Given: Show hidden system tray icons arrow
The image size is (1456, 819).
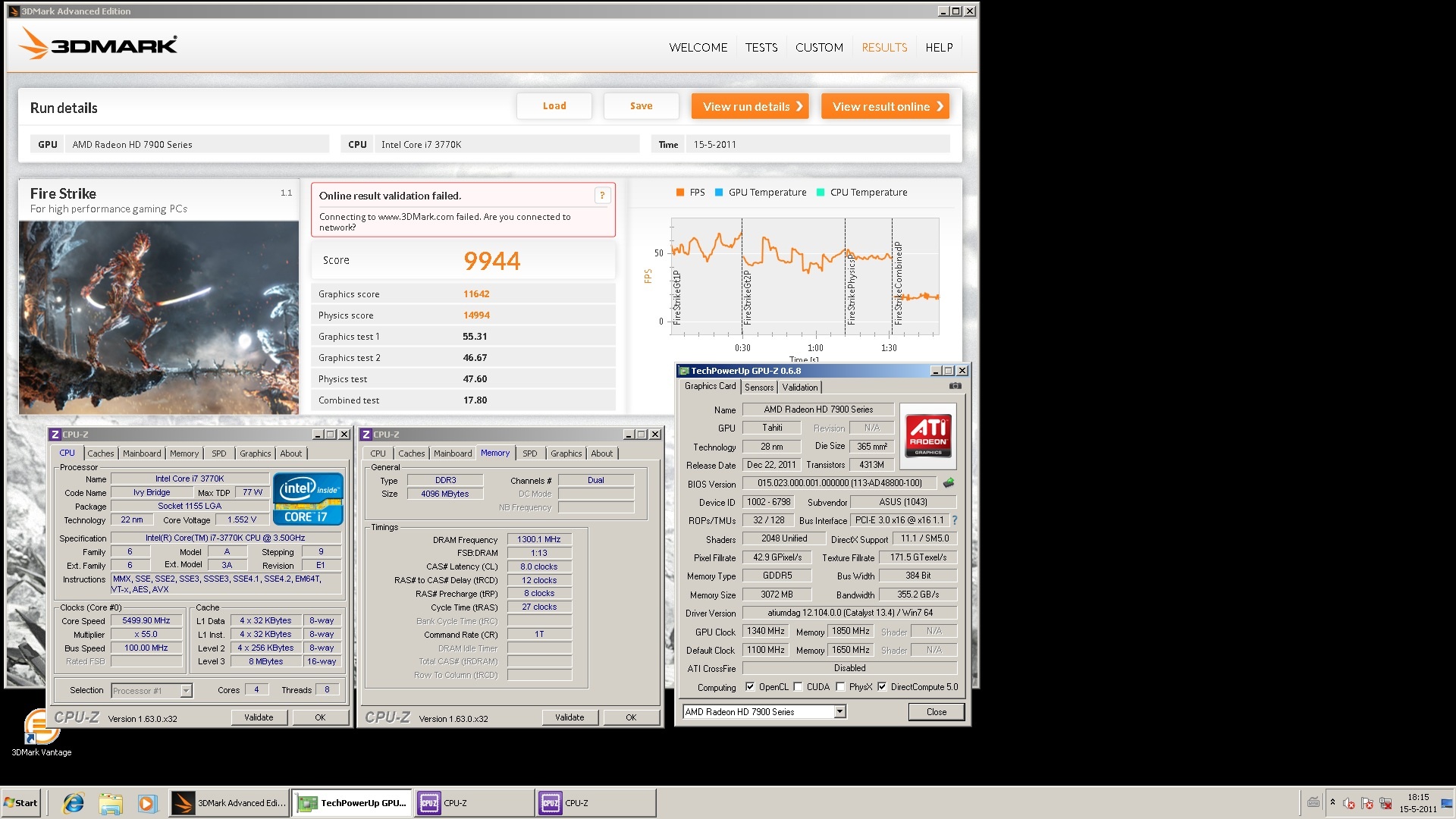Looking at the screenshot, I should coord(1332,802).
